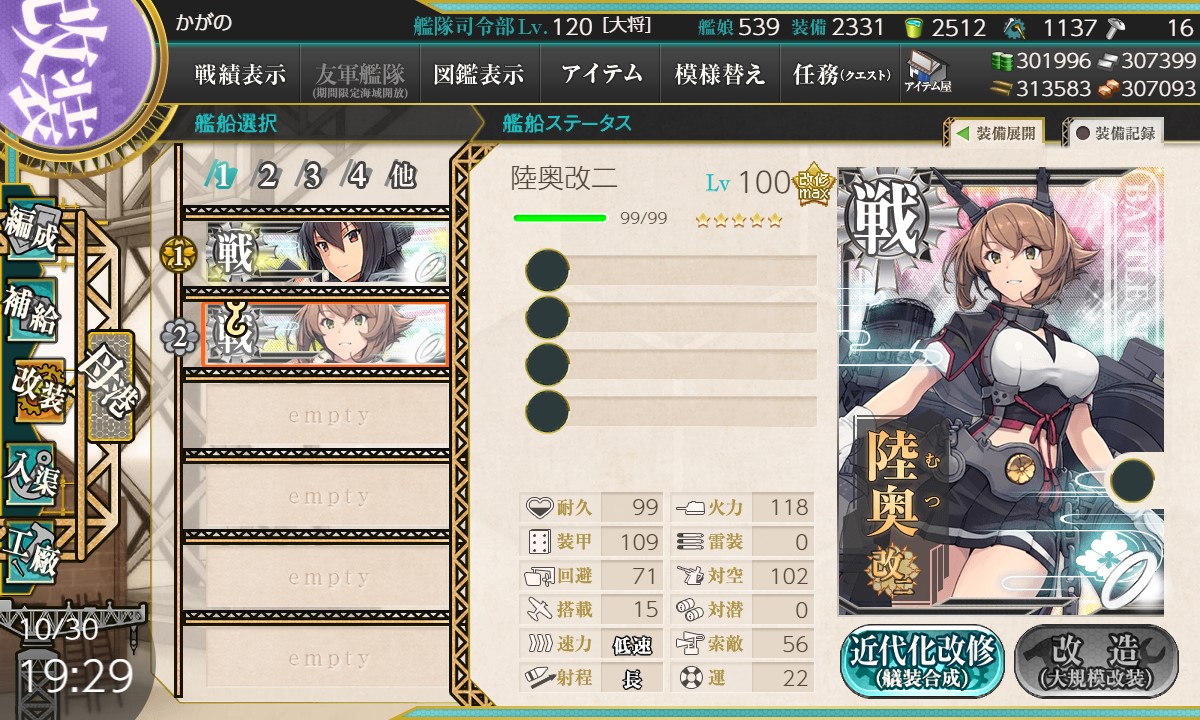Image resolution: width=1200 pixels, height=720 pixels.
Task: Open the 図鑑表示 encyclopedia menu
Action: [479, 74]
